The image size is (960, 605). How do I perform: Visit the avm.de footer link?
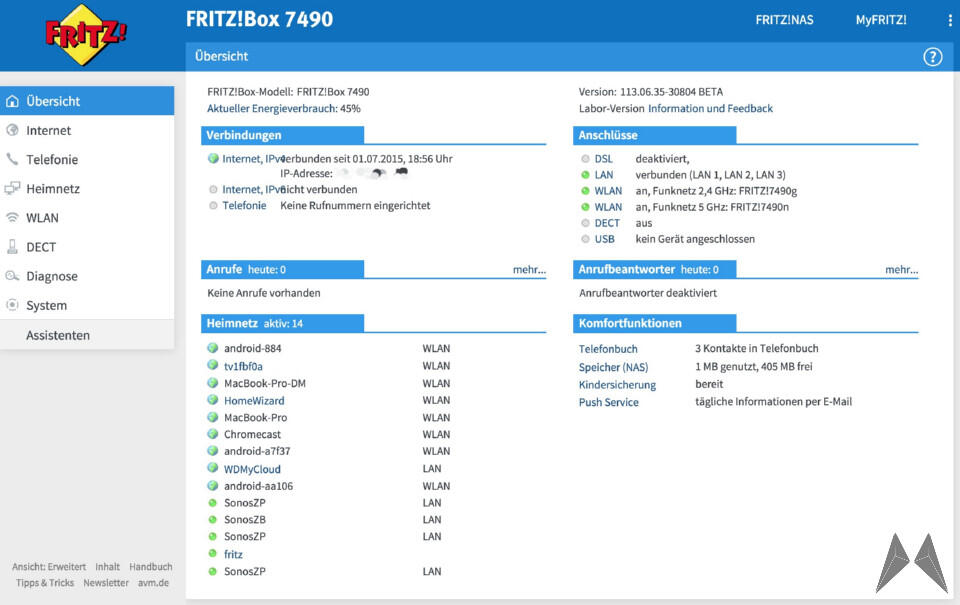point(153,583)
